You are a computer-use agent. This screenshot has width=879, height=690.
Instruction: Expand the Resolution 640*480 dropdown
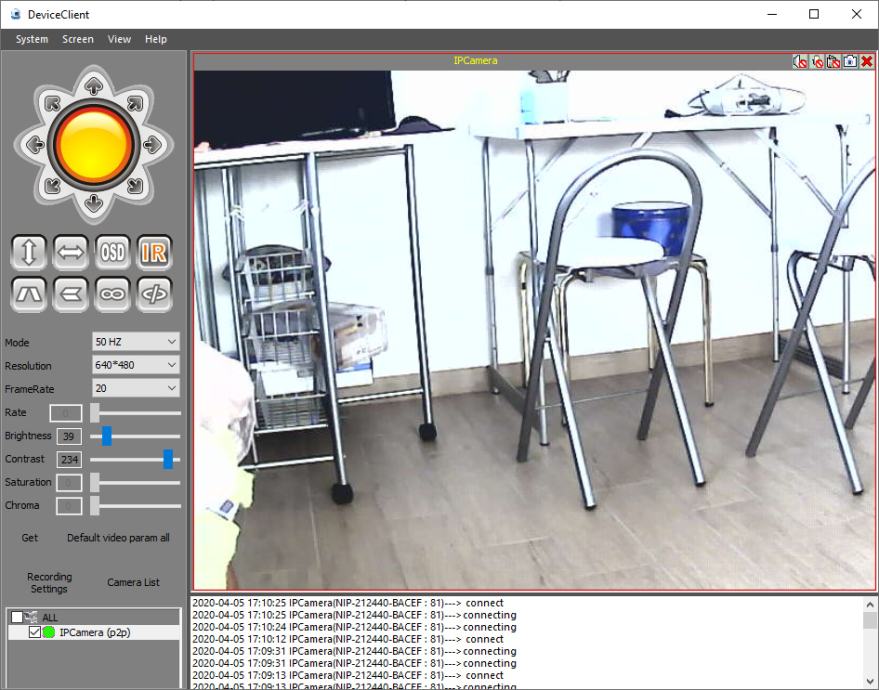135,365
